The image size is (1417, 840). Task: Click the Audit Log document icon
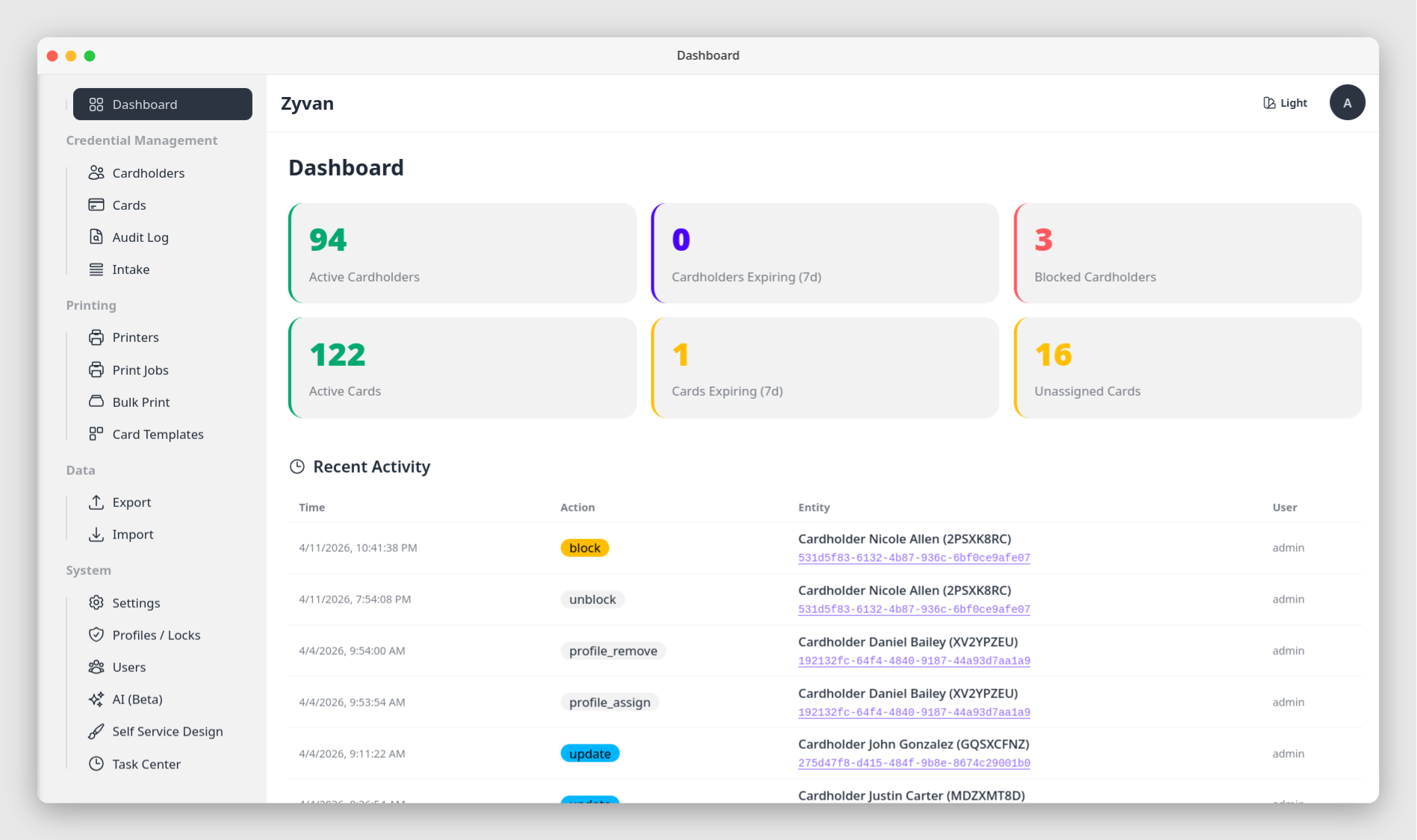click(96, 237)
